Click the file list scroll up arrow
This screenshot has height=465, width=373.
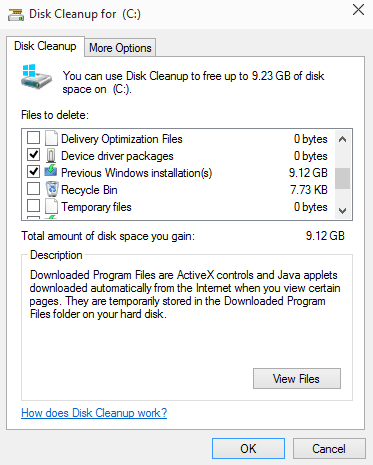click(342, 139)
